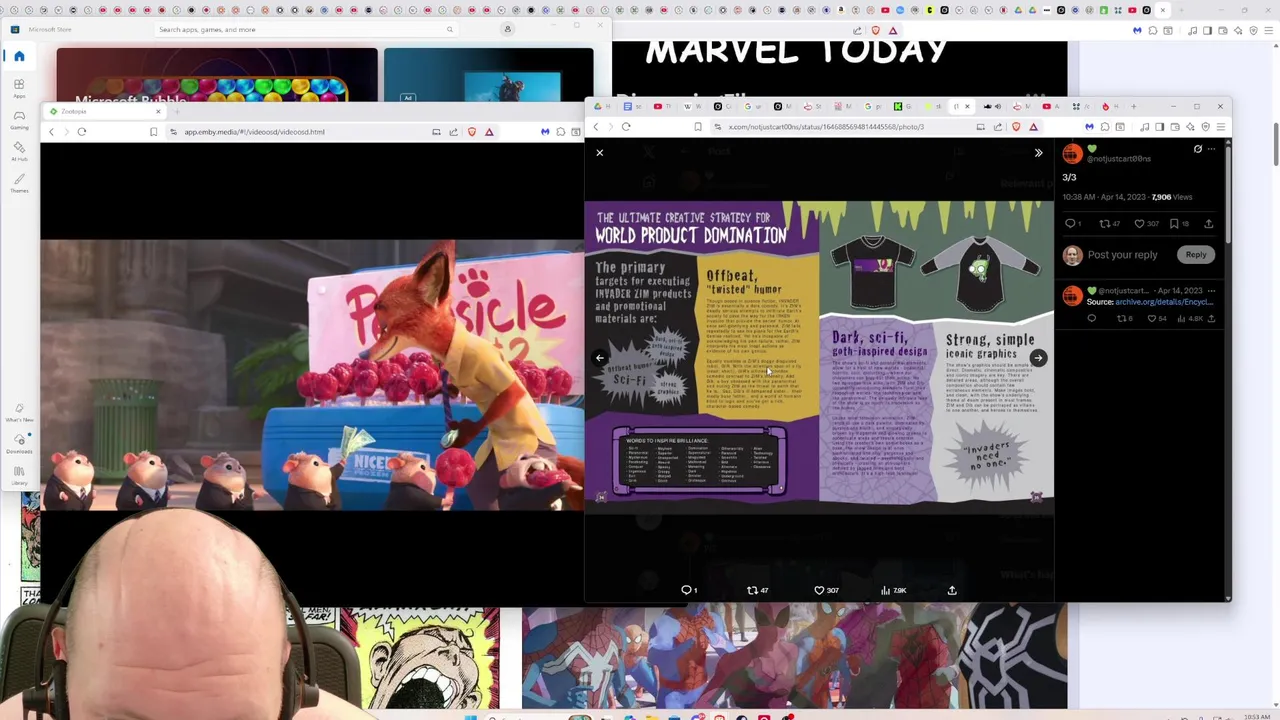Open the archive.org source link
Screen dimensions: 1280x720
click(x=1164, y=302)
